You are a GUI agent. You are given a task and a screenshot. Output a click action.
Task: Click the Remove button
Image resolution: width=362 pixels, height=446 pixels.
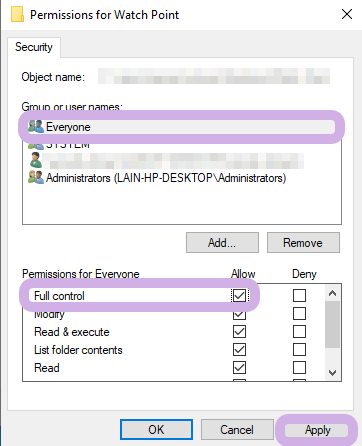pyautogui.click(x=303, y=243)
